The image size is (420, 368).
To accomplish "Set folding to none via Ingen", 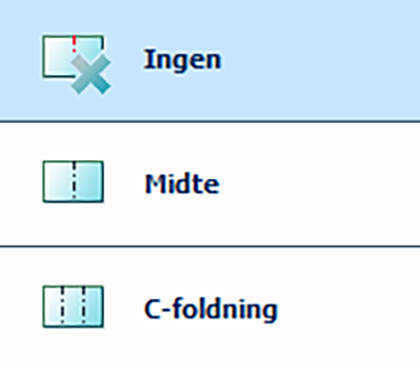I will 210,60.
